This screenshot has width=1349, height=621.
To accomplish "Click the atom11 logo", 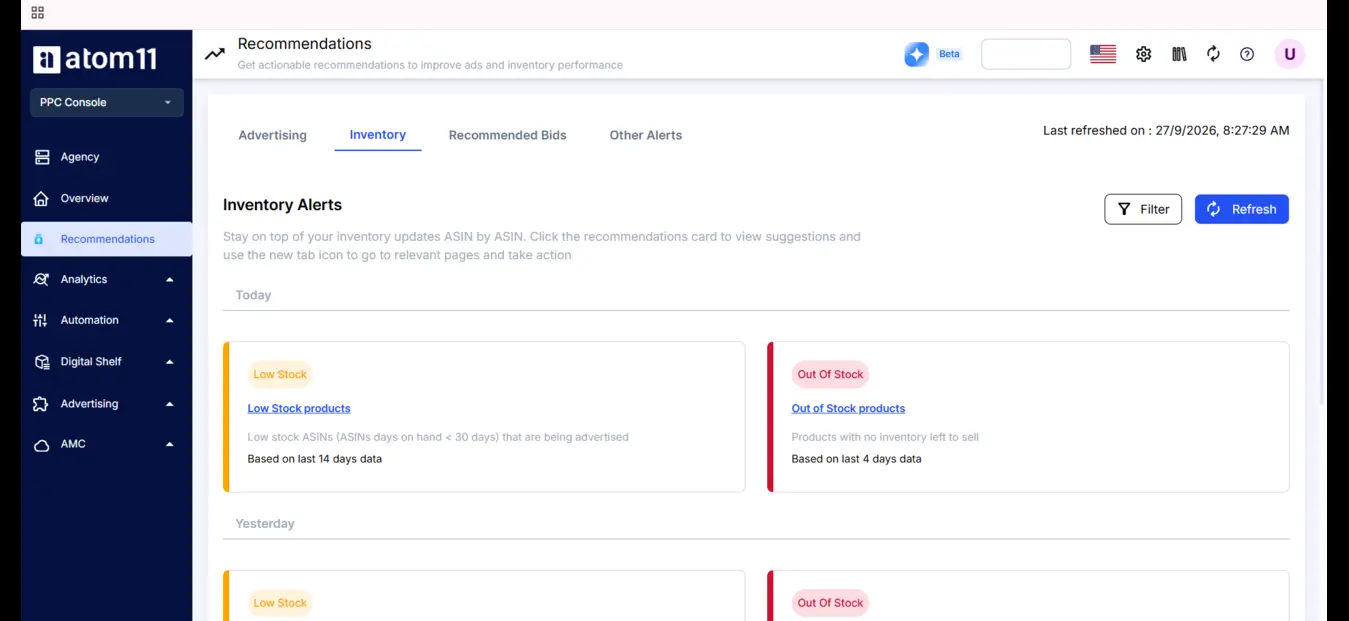I will coord(95,59).
